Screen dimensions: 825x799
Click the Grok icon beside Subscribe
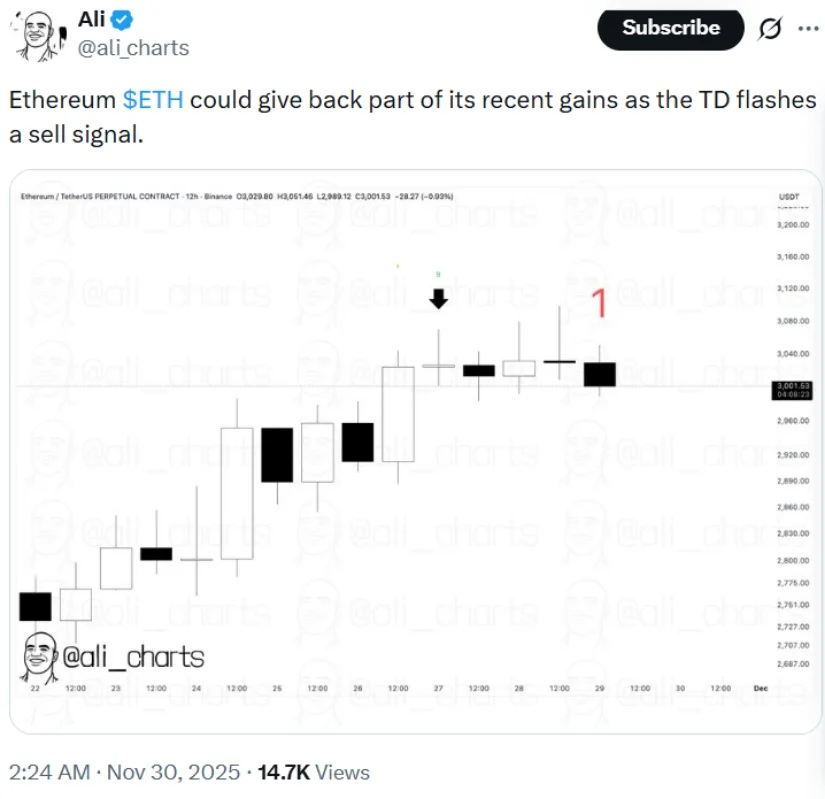tap(770, 29)
